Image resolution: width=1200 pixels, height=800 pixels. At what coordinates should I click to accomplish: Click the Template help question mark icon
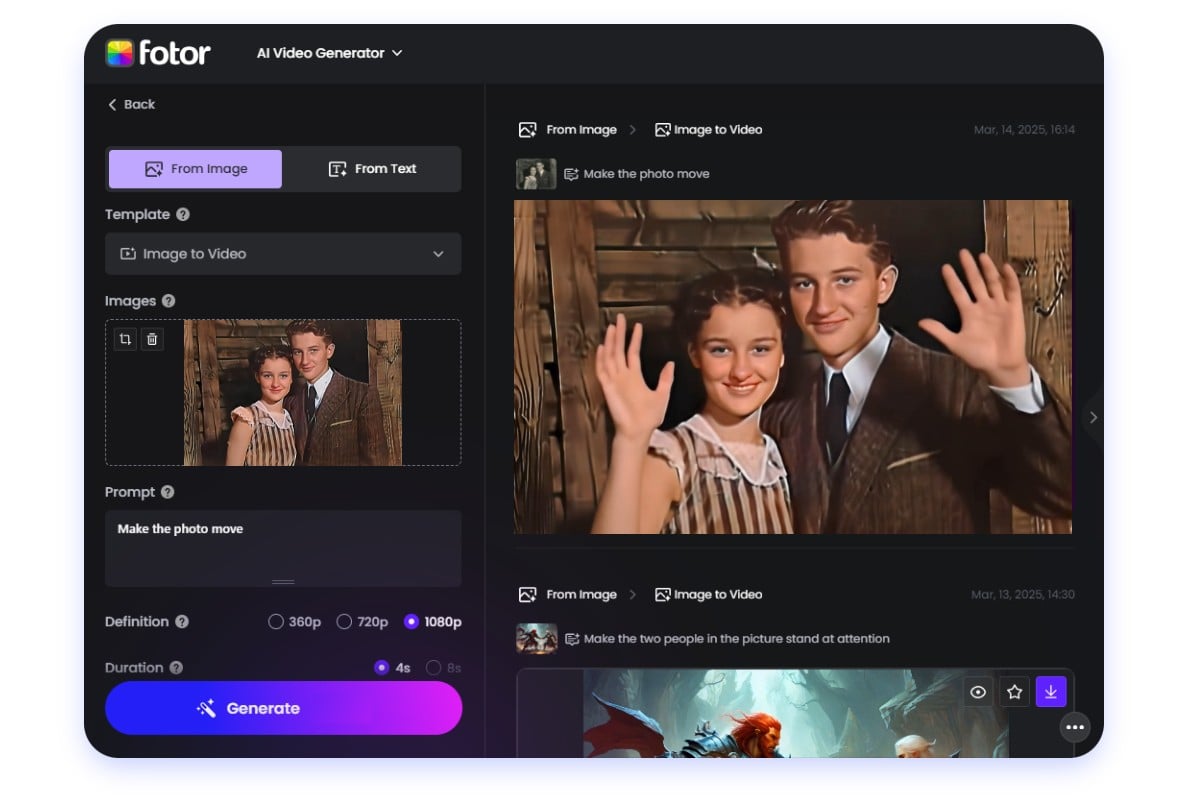(183, 214)
